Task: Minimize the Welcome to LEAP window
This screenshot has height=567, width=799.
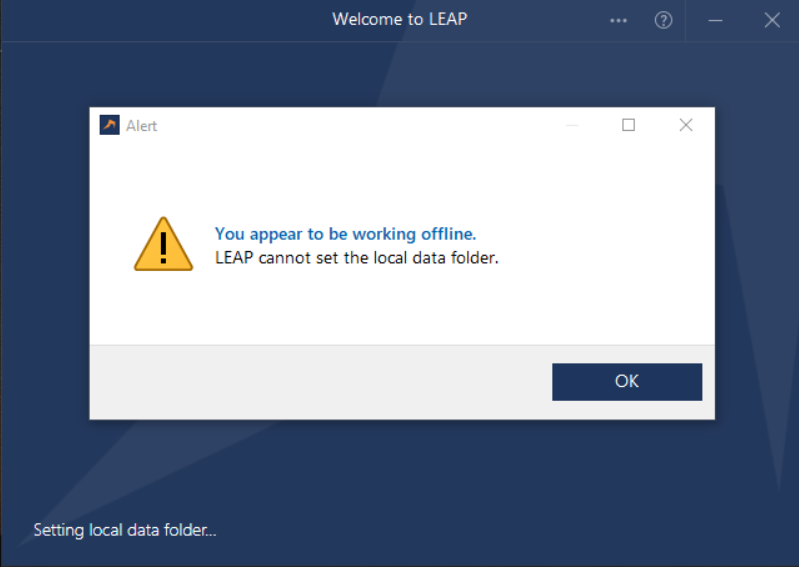Action: [x=715, y=20]
